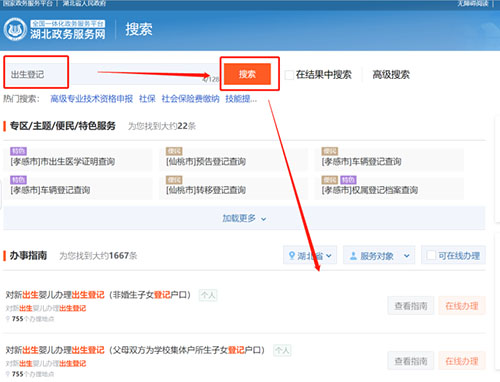Expand 加载更多 results
This screenshot has height=382, width=500.
coord(244,218)
